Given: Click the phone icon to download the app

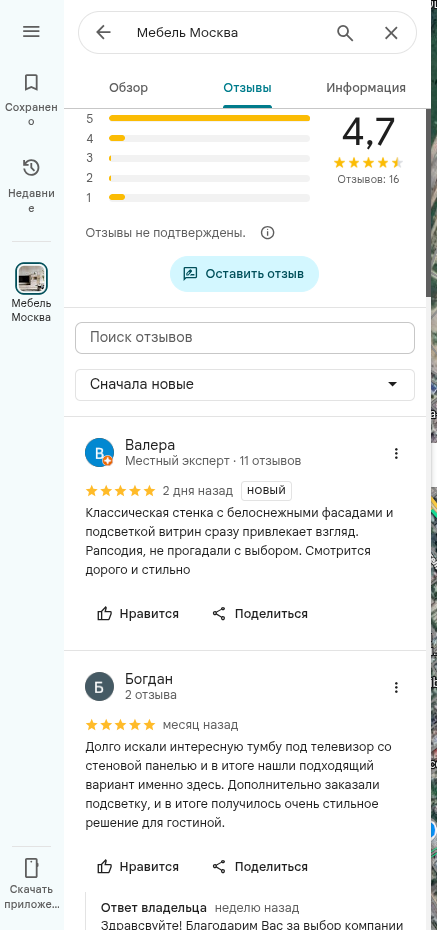Looking at the screenshot, I should tap(31, 868).
